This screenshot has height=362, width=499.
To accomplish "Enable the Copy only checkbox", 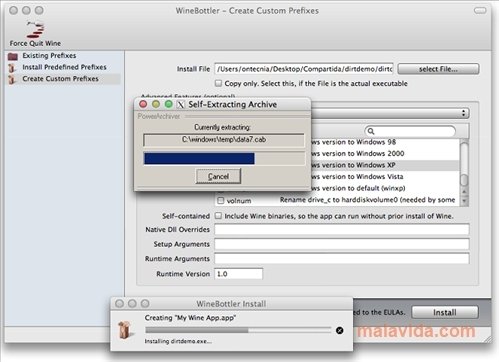I will [218, 83].
